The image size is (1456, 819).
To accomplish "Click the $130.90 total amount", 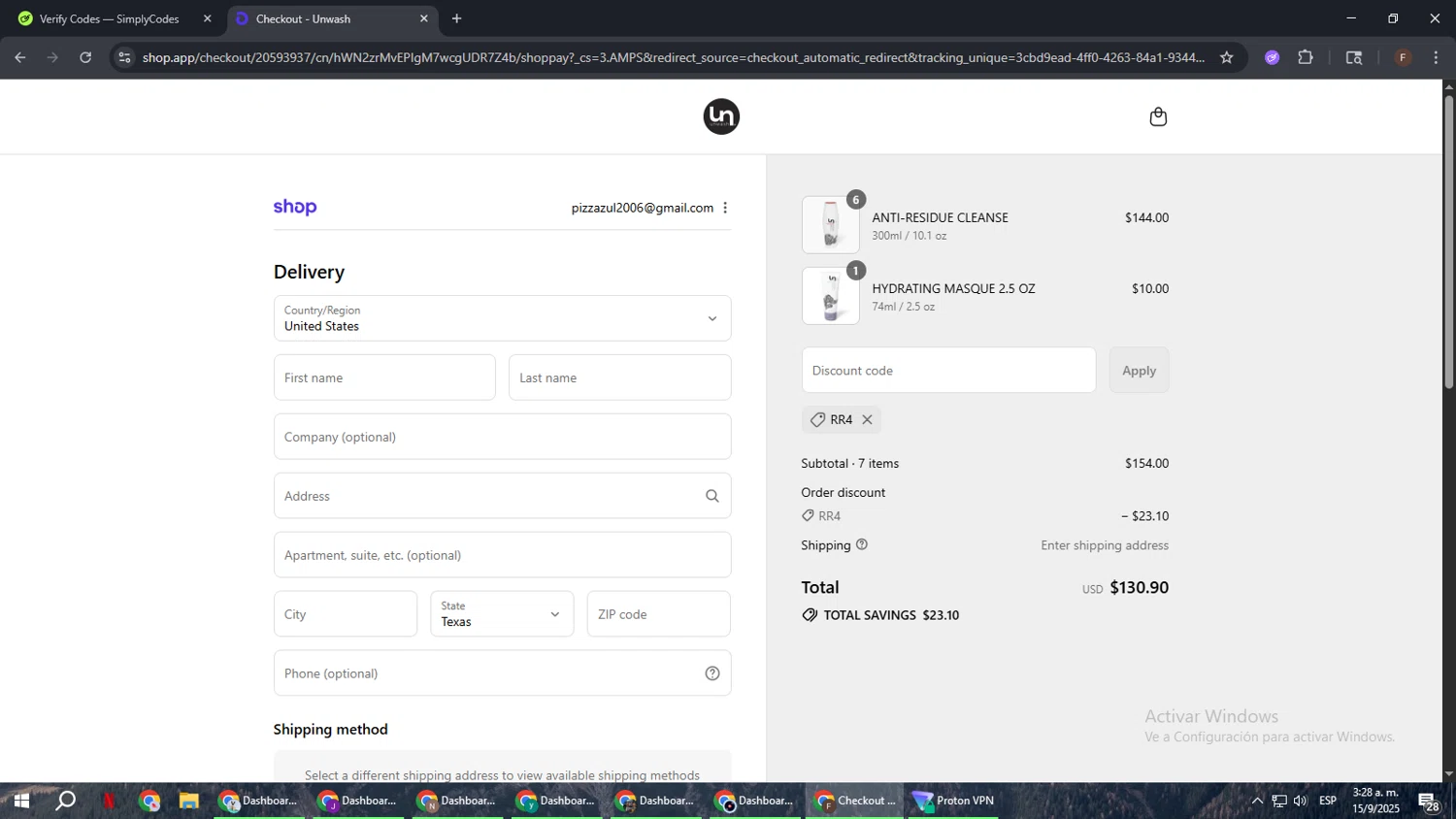I will 1139,587.
